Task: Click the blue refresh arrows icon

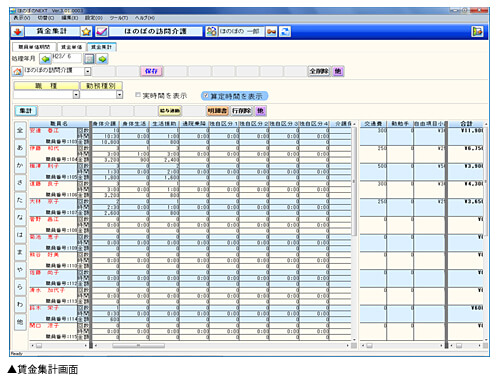Action: point(285,32)
